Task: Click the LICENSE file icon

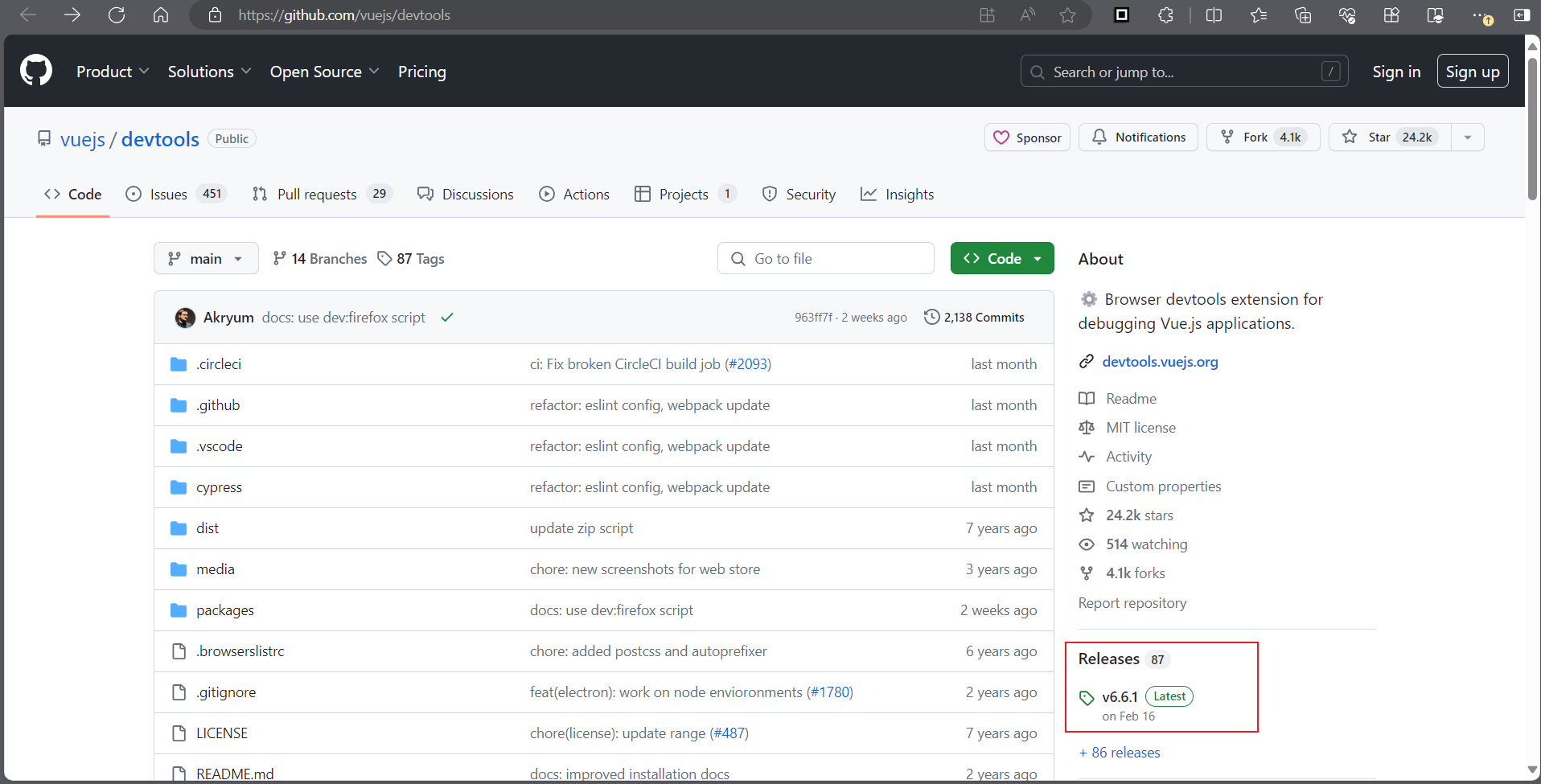Action: pyautogui.click(x=179, y=733)
